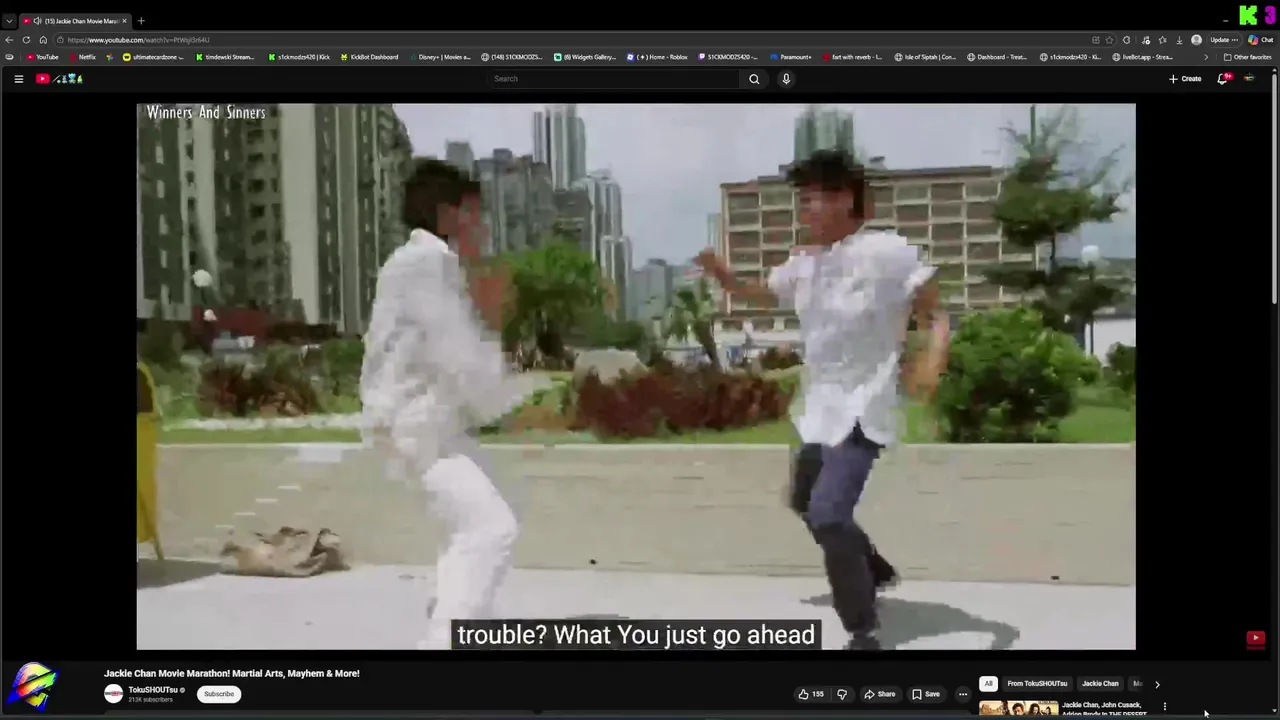
Task: Open the new tab plus button
Action: [141, 21]
